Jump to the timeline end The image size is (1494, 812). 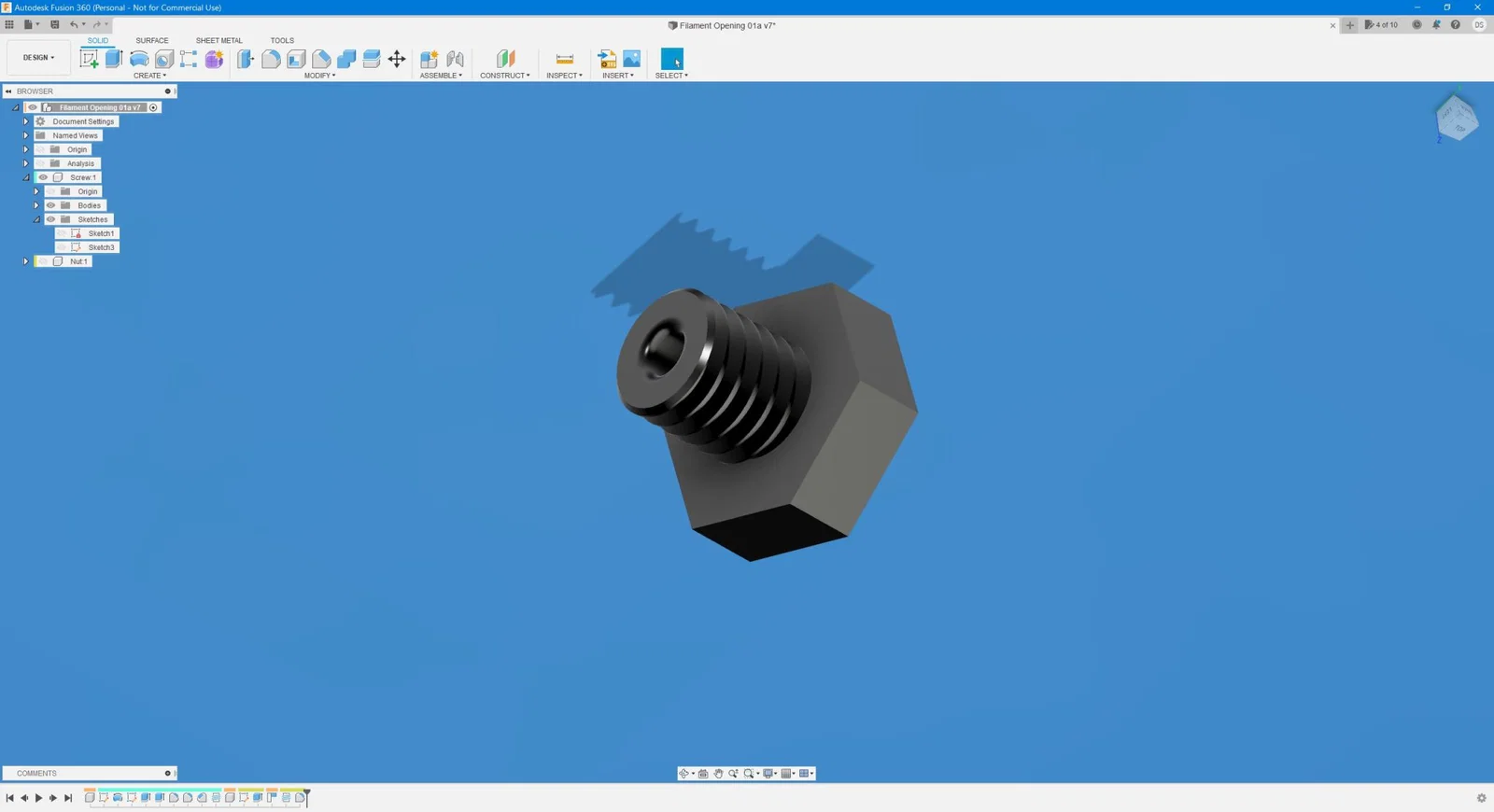click(67, 798)
